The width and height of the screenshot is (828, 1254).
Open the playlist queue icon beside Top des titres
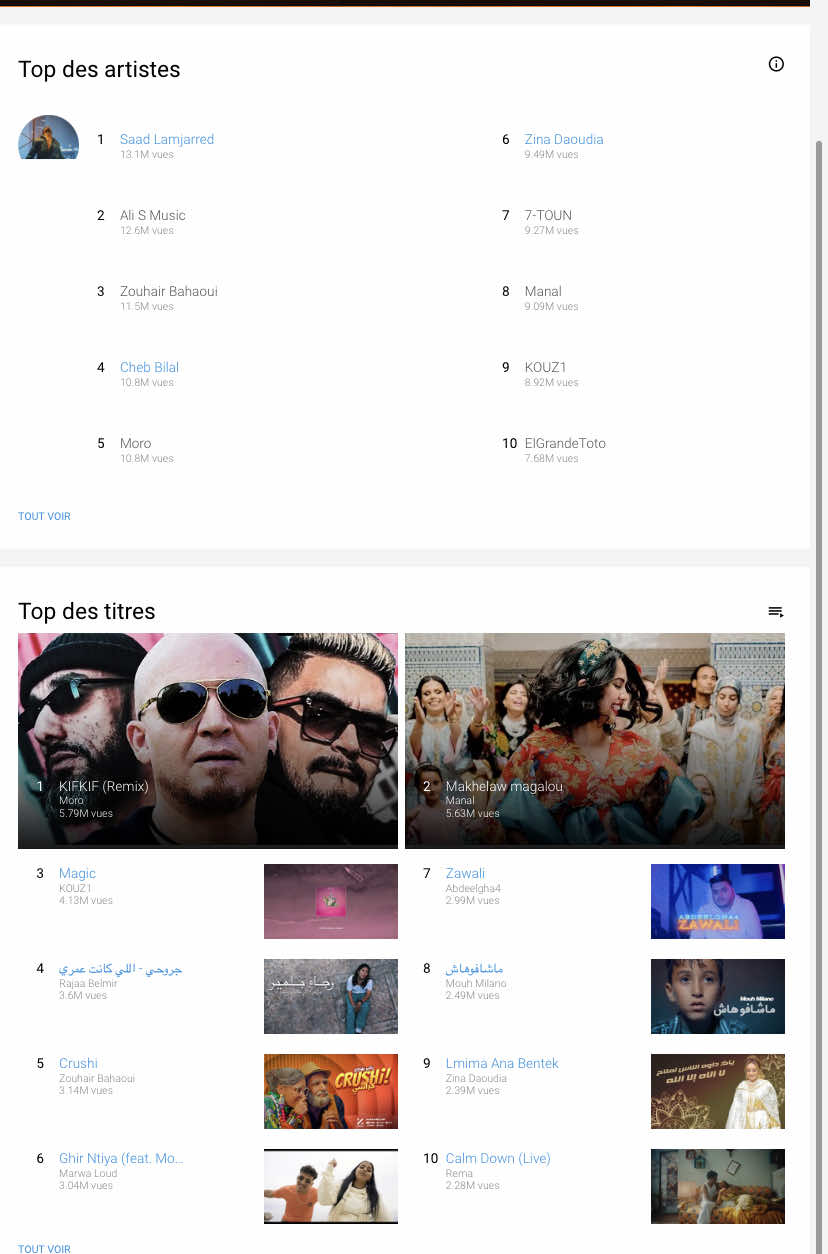[776, 612]
